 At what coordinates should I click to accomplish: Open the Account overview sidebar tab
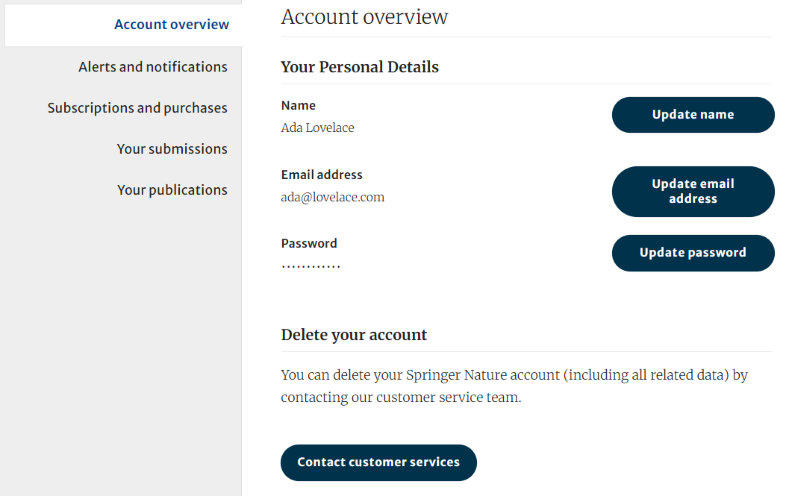pos(171,24)
